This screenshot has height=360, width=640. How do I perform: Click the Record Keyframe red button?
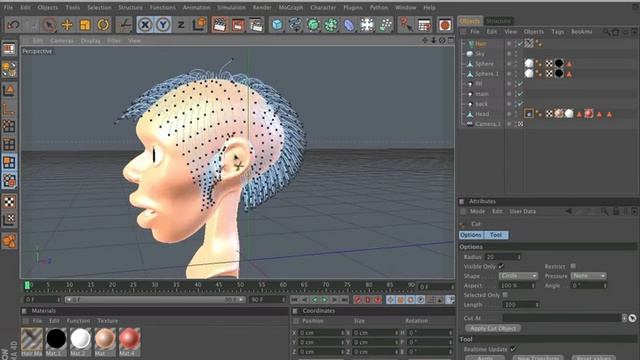tap(358, 300)
